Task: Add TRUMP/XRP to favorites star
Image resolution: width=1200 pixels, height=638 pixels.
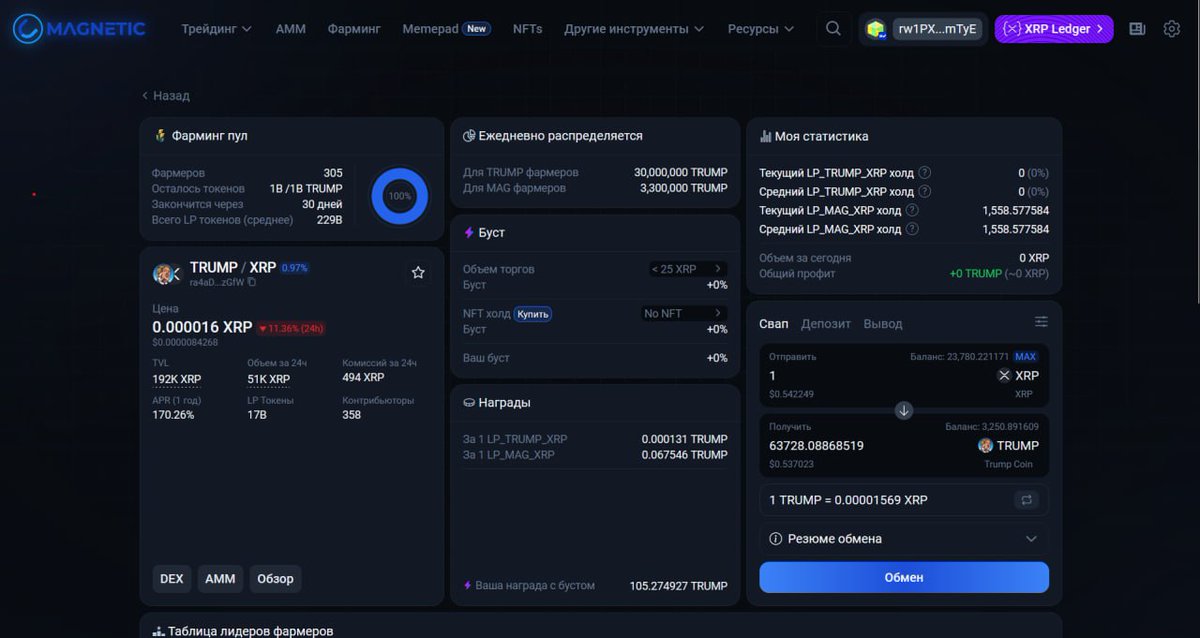Action: click(x=418, y=272)
